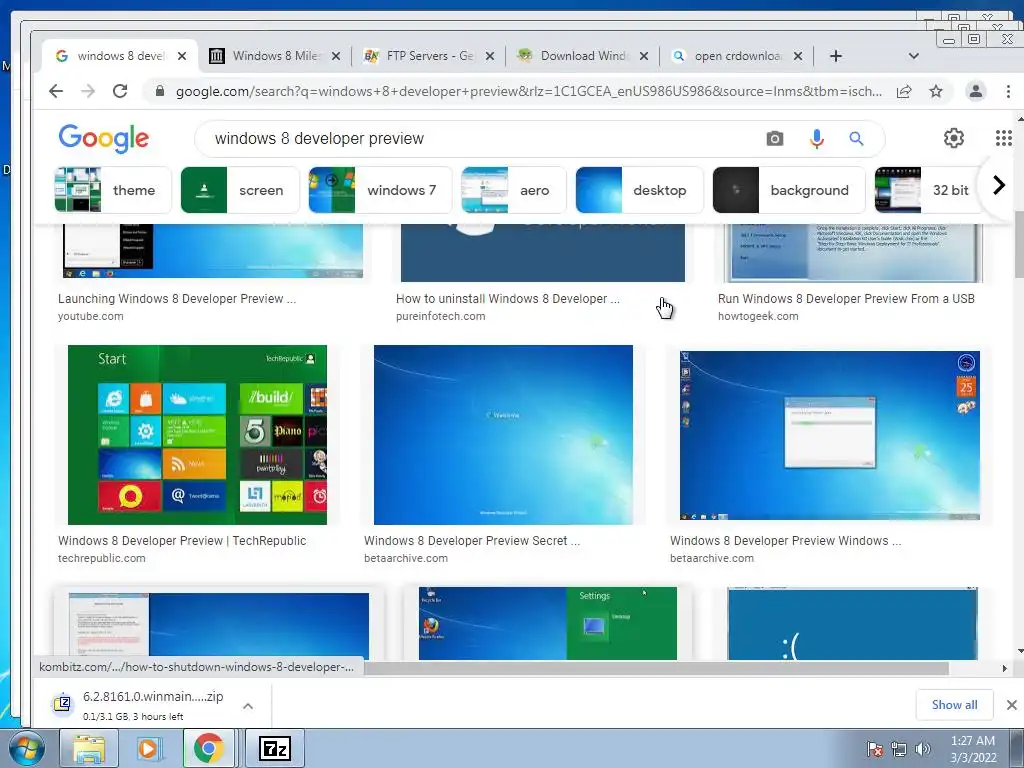This screenshot has width=1024, height=768.
Task: Open 7-Zip from the taskbar
Action: [274, 748]
